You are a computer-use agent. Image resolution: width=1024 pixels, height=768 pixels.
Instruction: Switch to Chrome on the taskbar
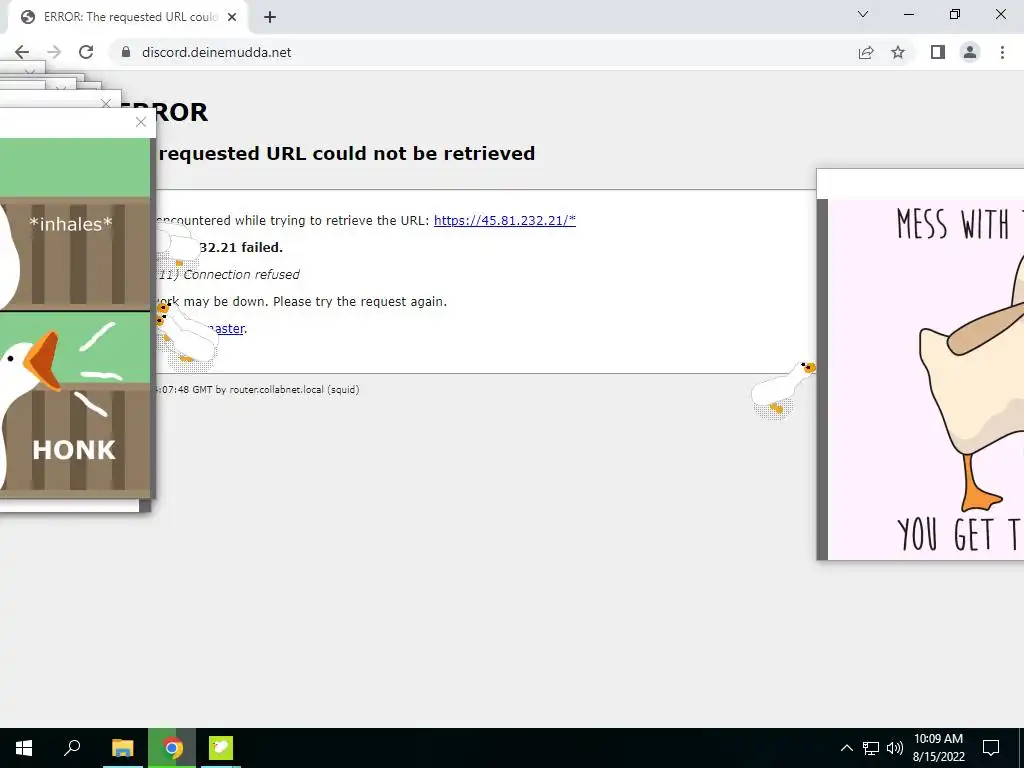[172, 748]
